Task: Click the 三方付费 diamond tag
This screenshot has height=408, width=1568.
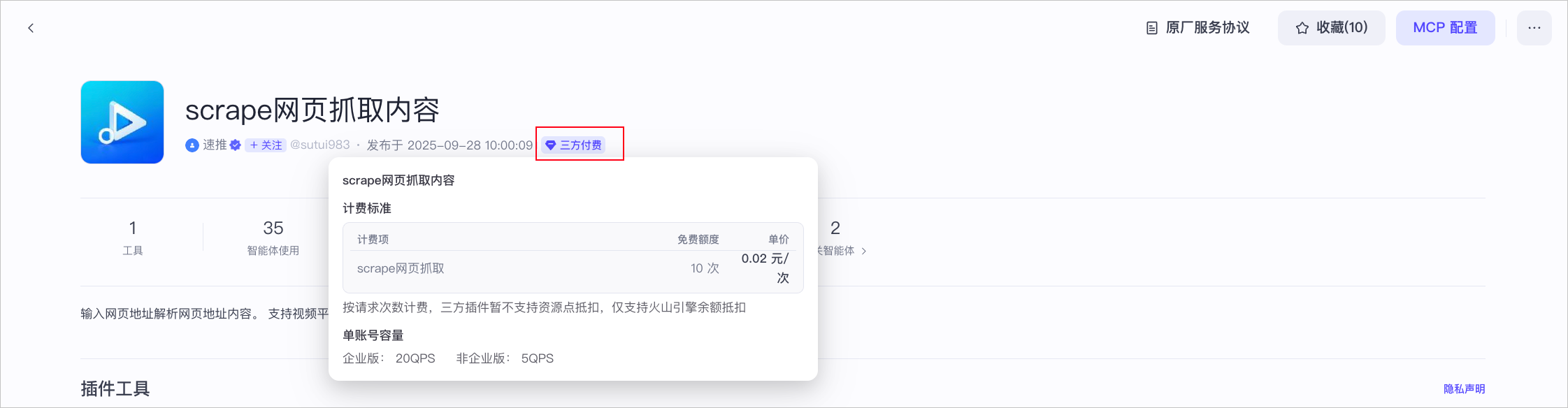Action: (x=573, y=145)
